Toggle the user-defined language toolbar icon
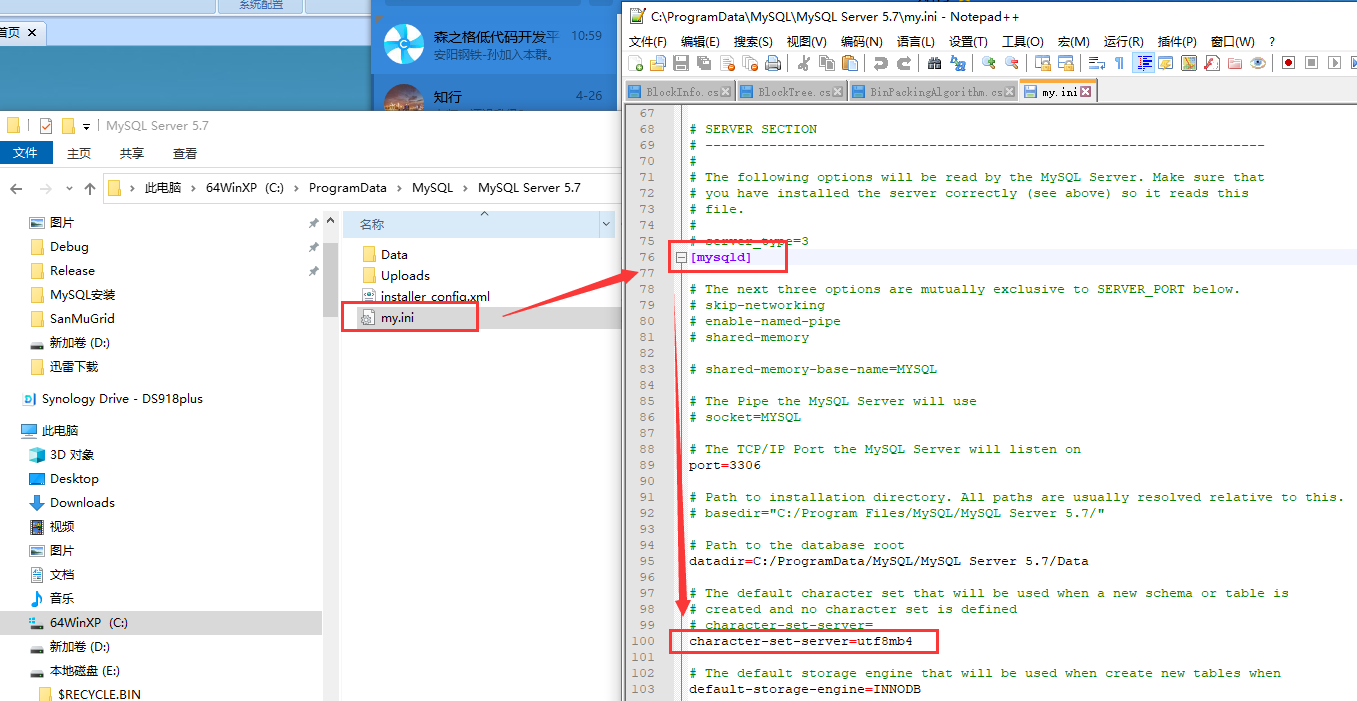The width and height of the screenshot is (1357, 701). tap(1166, 63)
